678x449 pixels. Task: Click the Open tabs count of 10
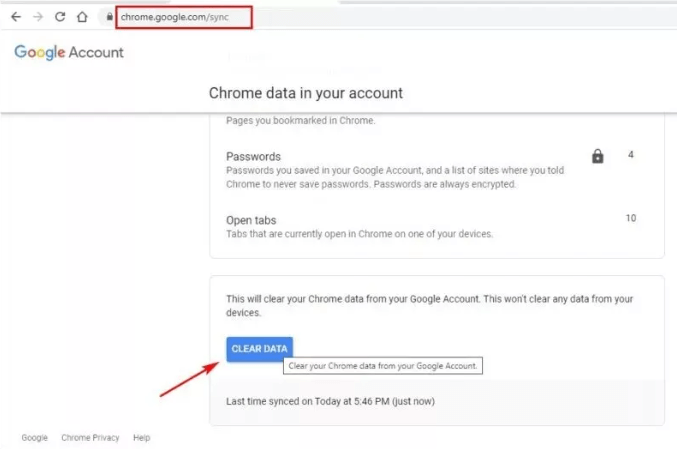[631, 218]
